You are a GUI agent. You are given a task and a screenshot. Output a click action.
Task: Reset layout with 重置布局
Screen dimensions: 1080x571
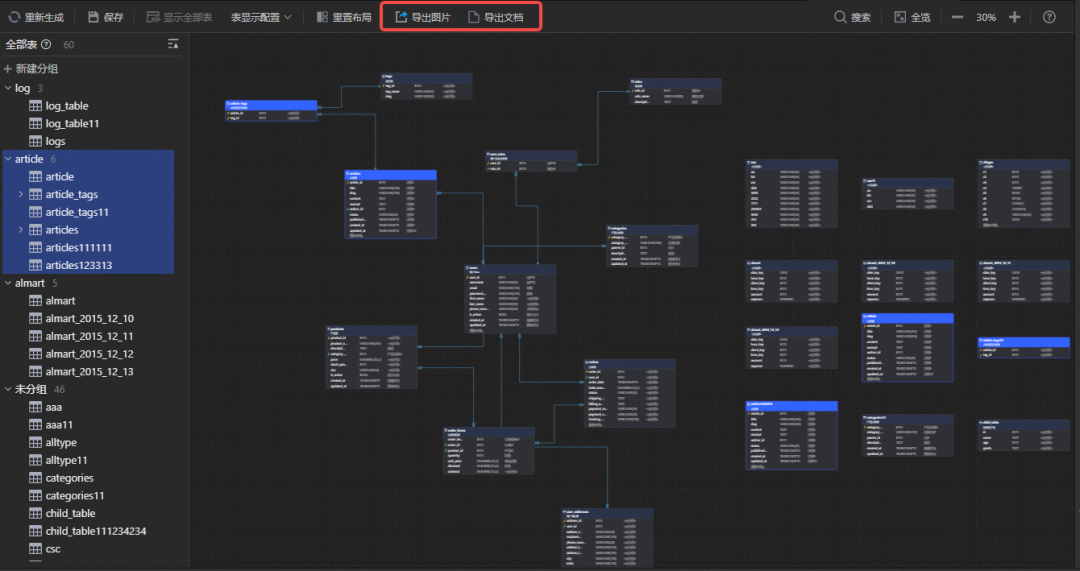344,17
